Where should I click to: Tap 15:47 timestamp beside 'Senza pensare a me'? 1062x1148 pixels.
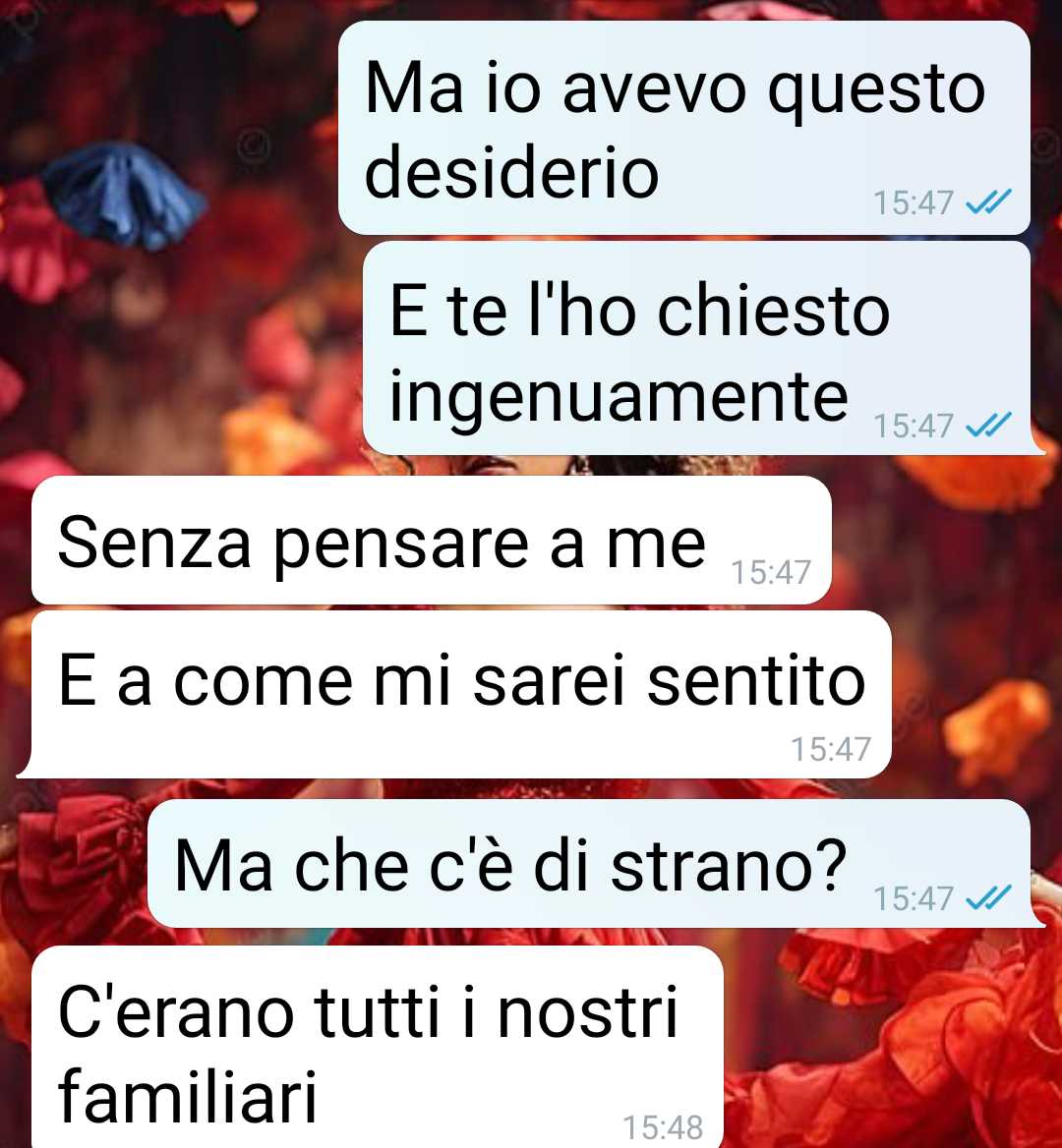point(771,573)
